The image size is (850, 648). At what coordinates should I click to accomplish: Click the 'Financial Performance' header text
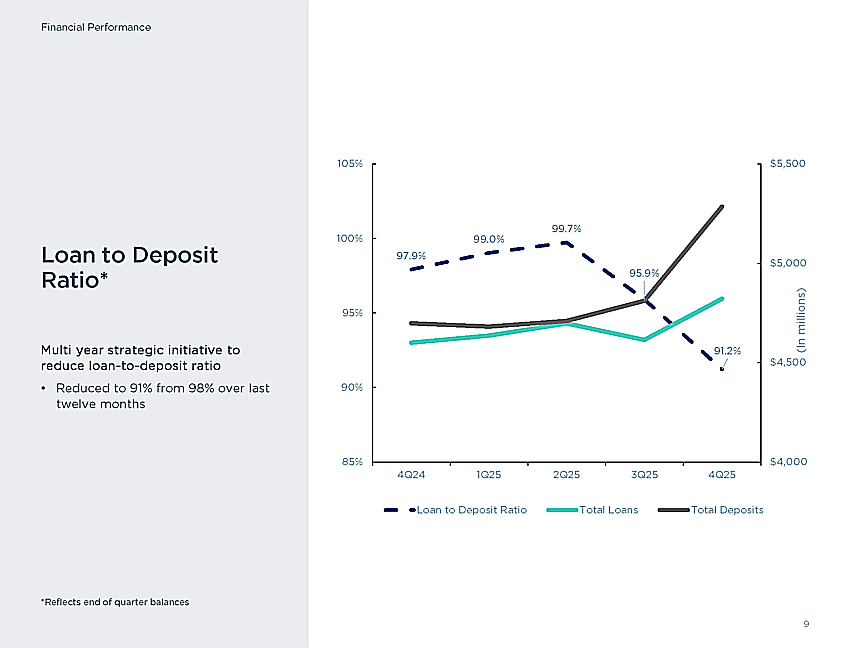tap(96, 27)
